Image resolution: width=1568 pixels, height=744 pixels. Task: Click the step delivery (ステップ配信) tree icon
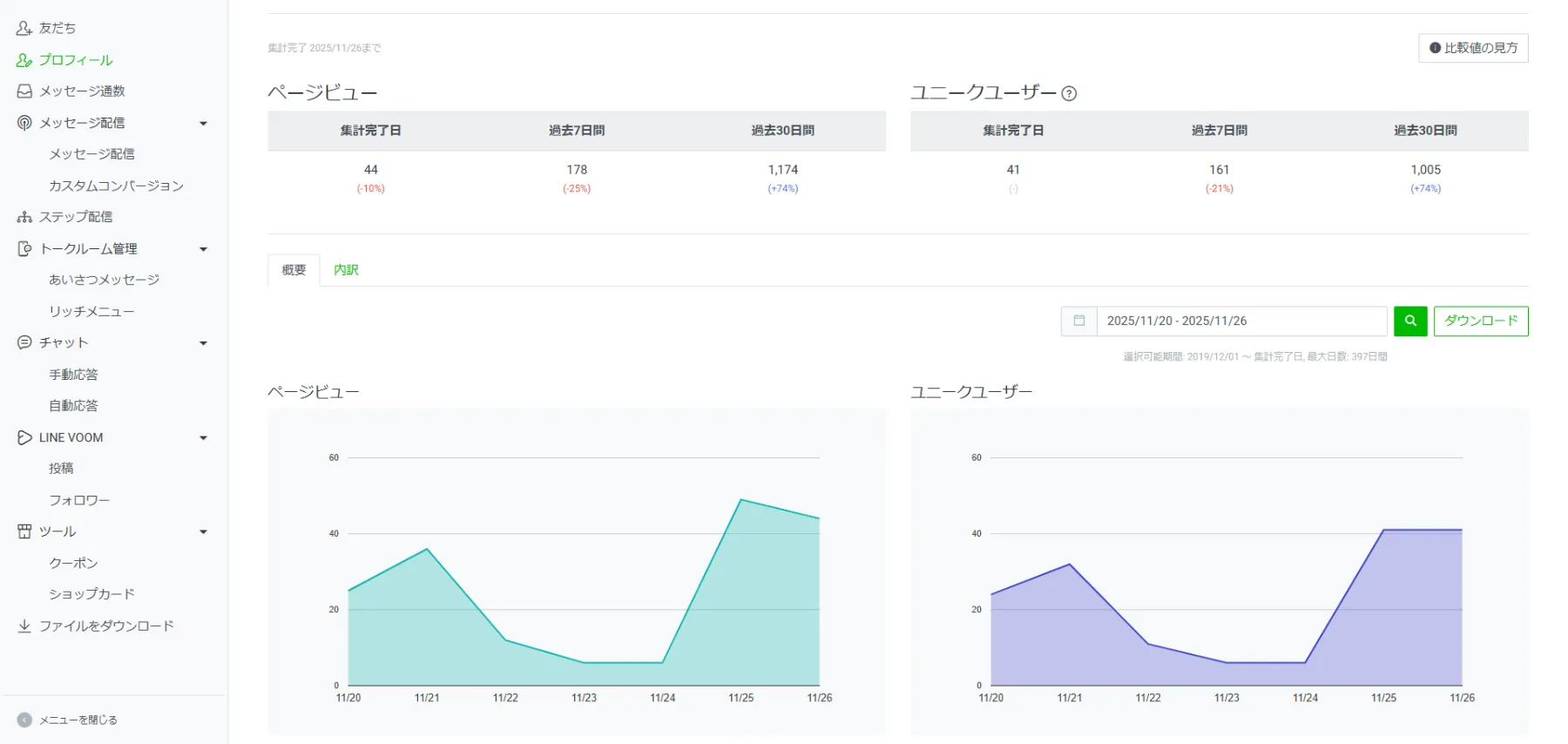pos(24,217)
